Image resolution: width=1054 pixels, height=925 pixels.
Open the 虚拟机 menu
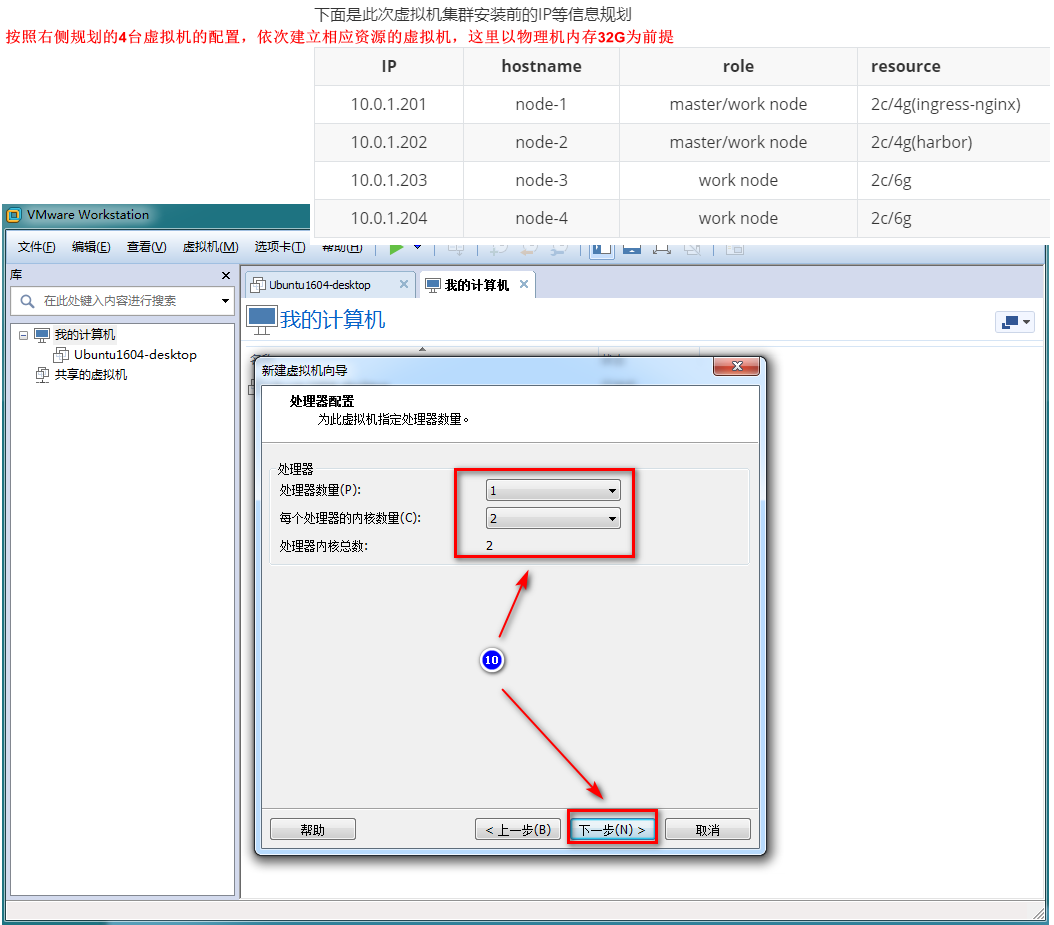[210, 247]
